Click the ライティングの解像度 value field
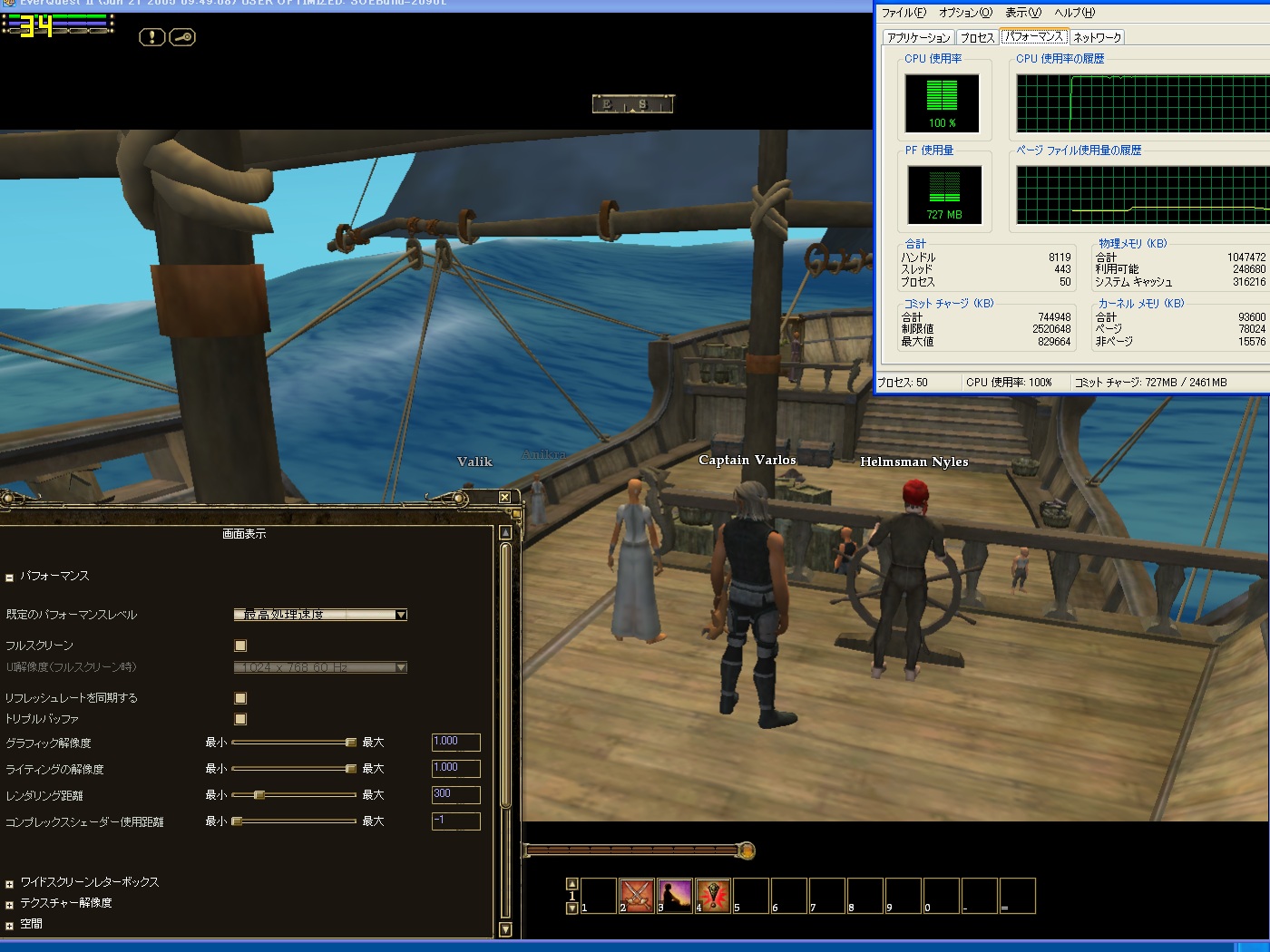Screen dimensions: 1270x952 [456, 769]
